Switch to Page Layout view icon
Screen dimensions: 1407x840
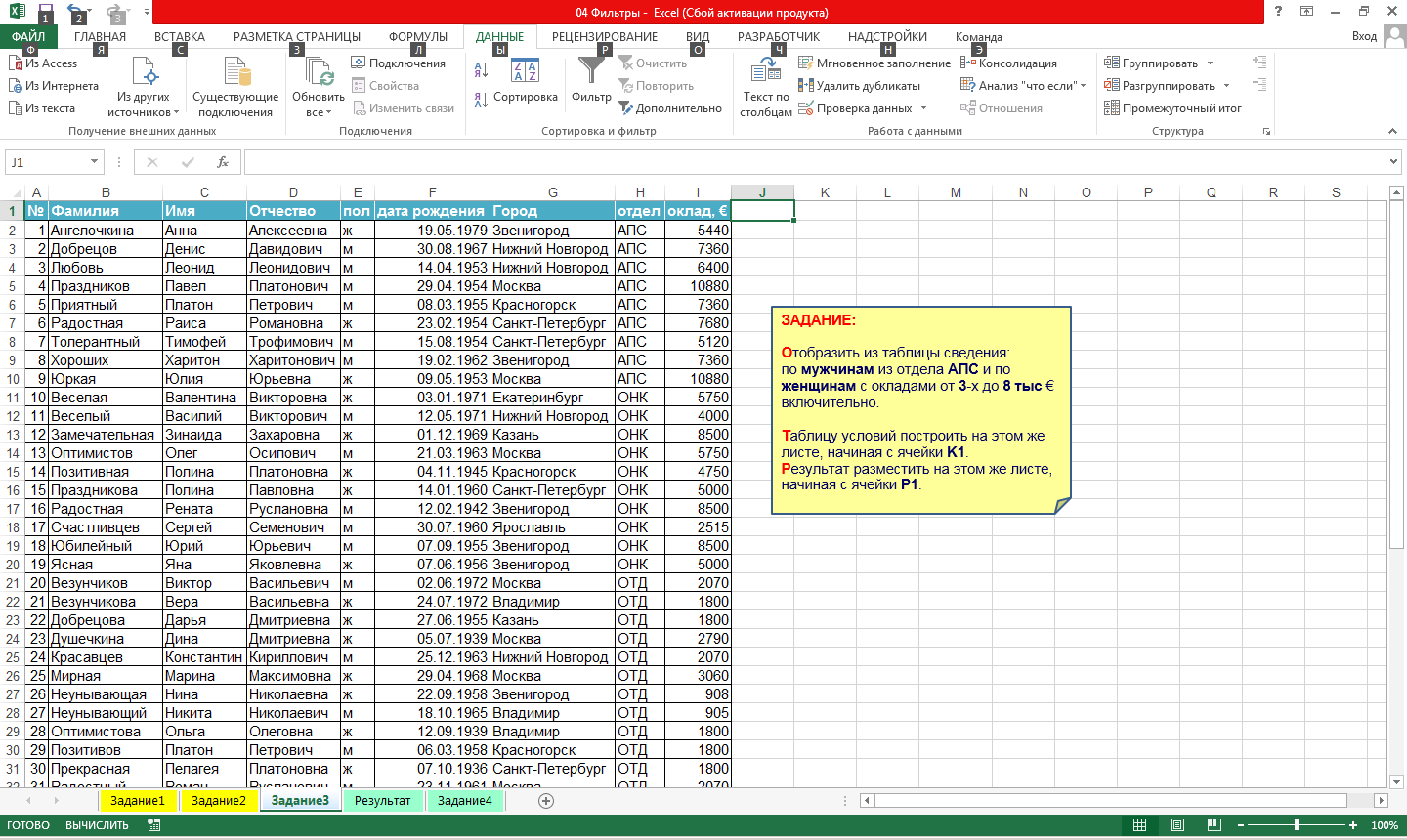point(1177,825)
